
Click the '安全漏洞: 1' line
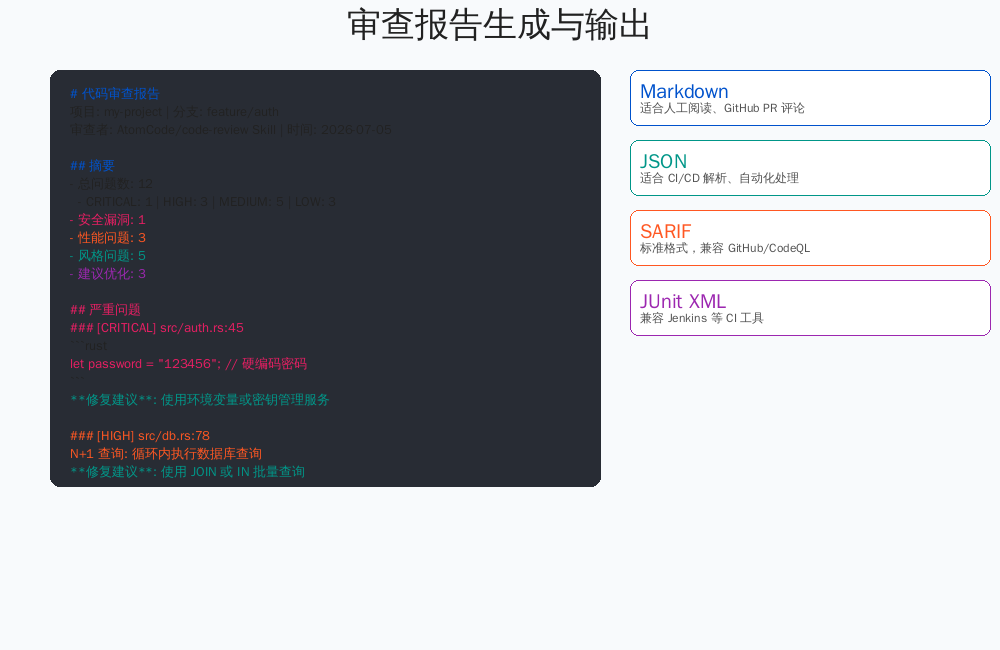(108, 220)
